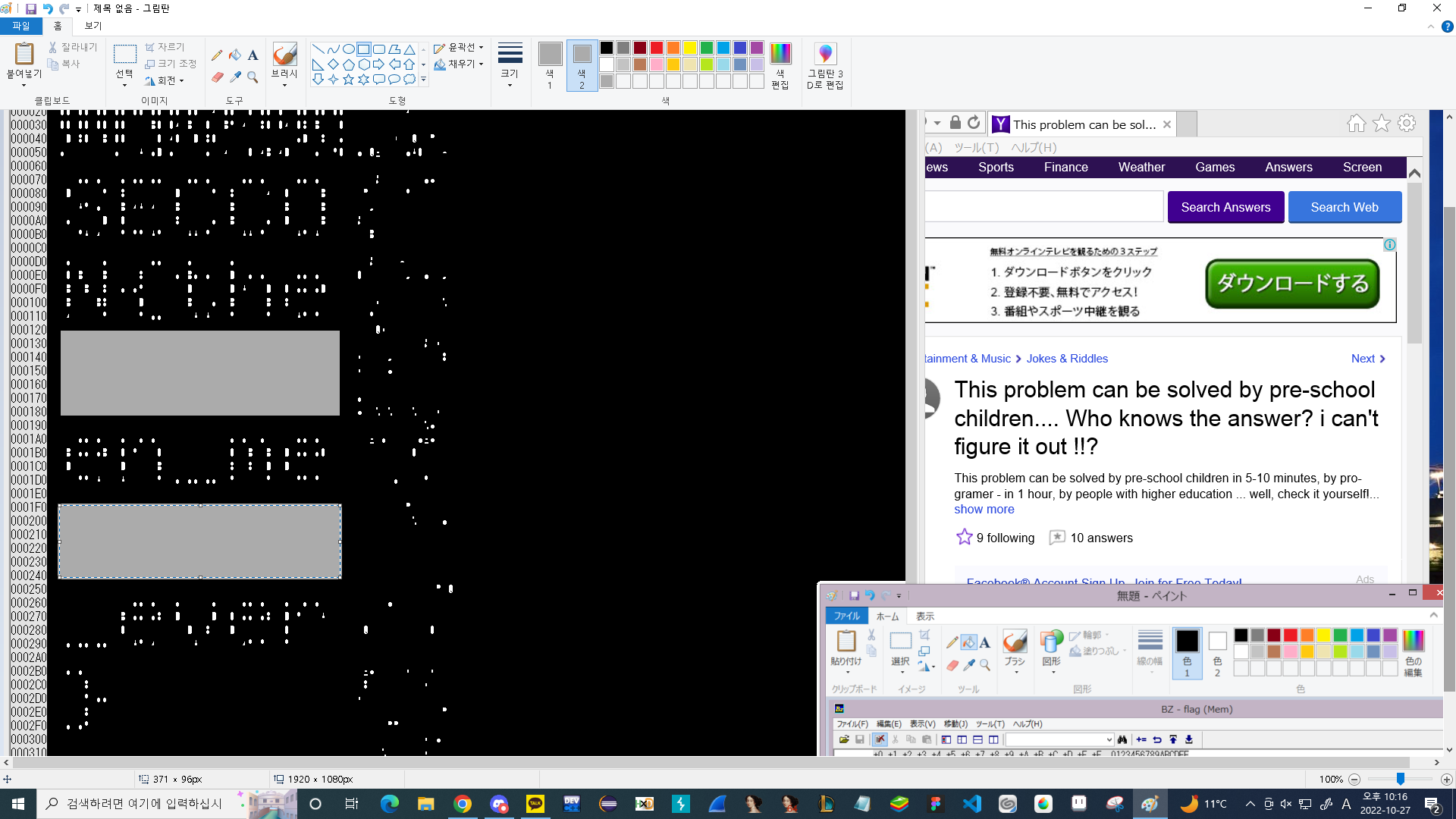Select 색 2 as active color
This screenshot has width=1456, height=819.
point(582,65)
